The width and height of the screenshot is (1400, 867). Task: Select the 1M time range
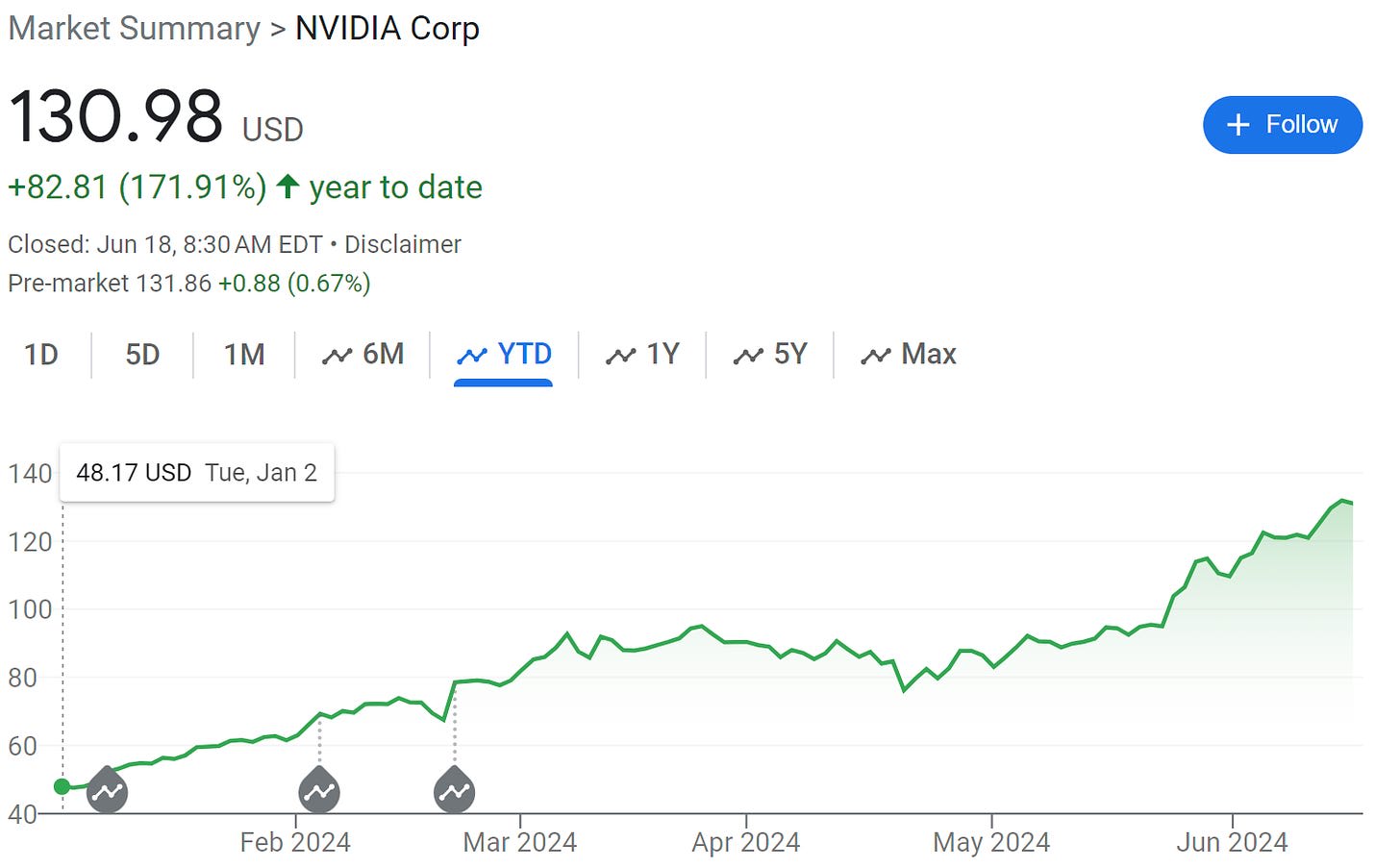tap(244, 355)
